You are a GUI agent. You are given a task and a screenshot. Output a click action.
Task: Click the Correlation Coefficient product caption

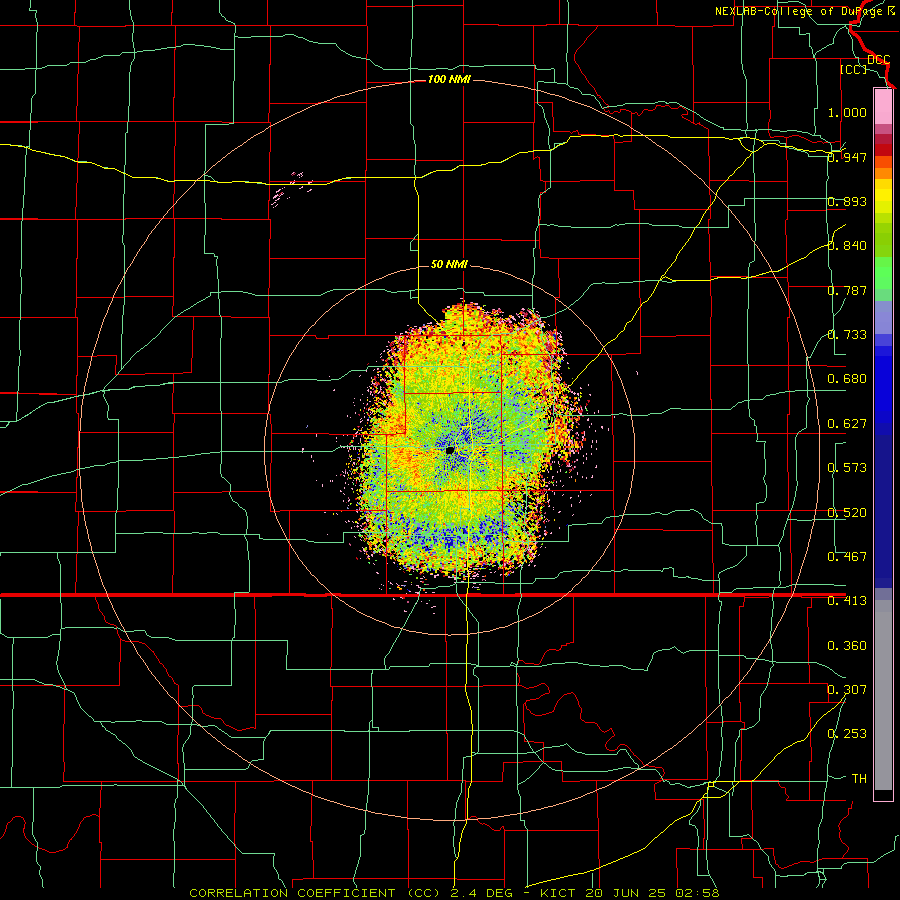(454, 893)
